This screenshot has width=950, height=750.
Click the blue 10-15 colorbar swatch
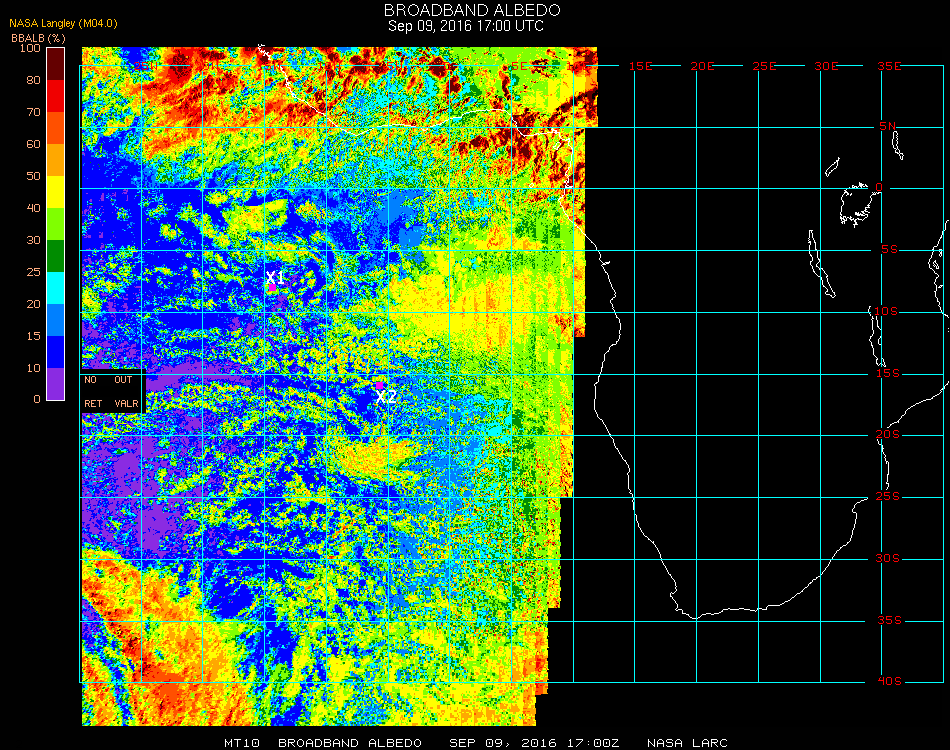(x=56, y=352)
